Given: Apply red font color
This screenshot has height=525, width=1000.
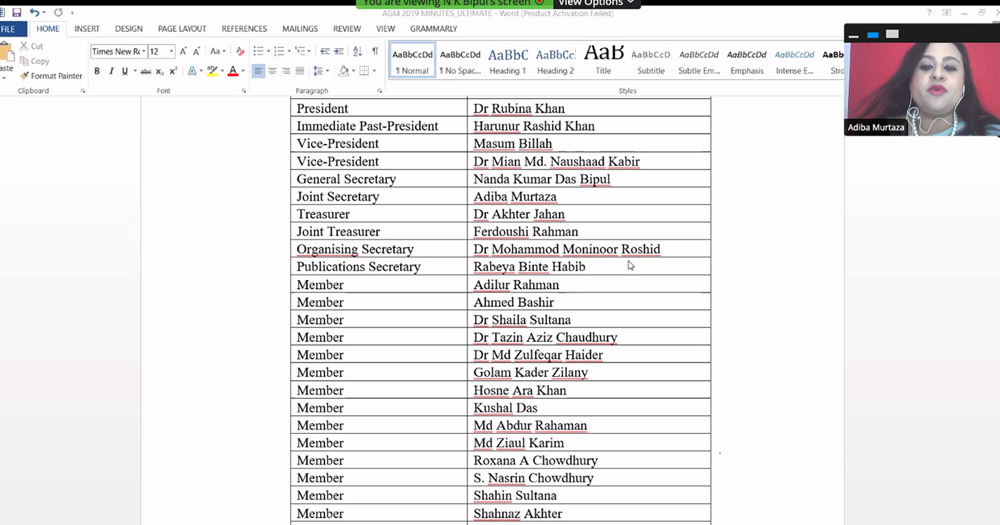Looking at the screenshot, I should click(233, 71).
